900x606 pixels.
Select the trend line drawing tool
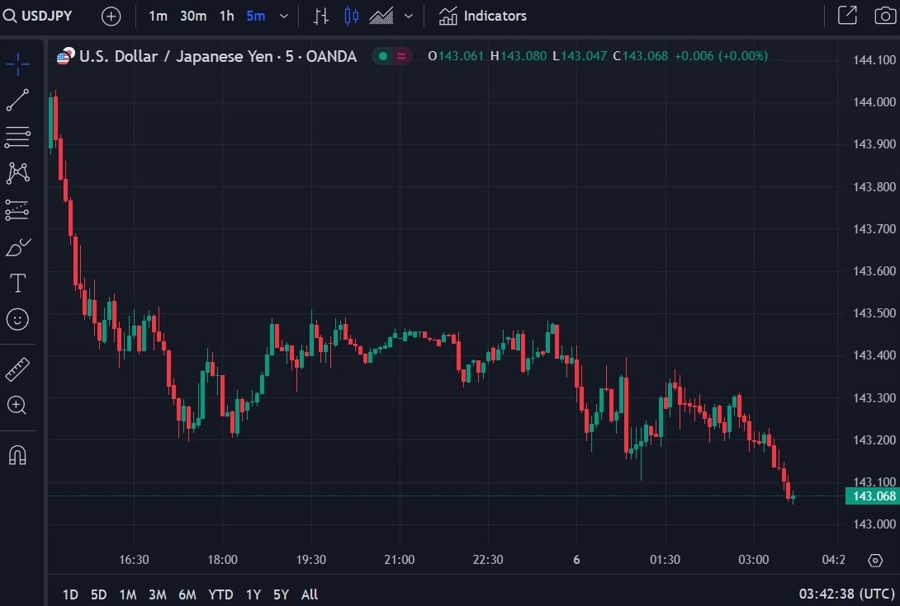tap(18, 100)
